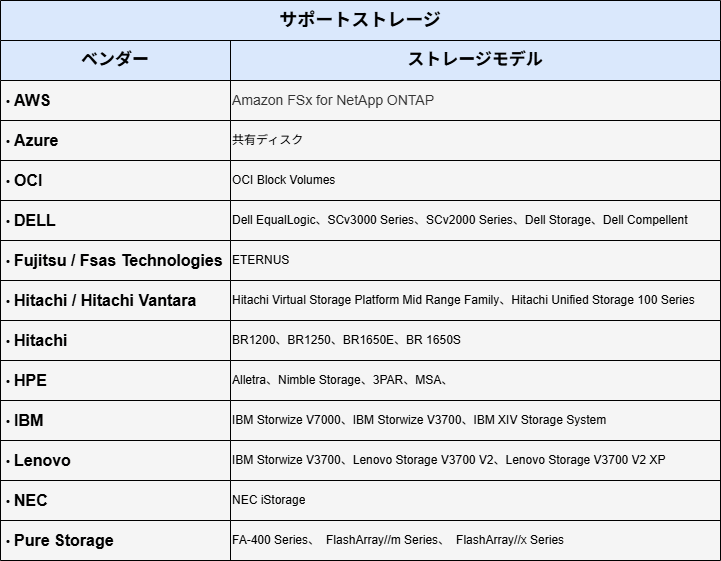Click the サポートストレージ table title
The height and width of the screenshot is (561, 721).
[x=360, y=20]
